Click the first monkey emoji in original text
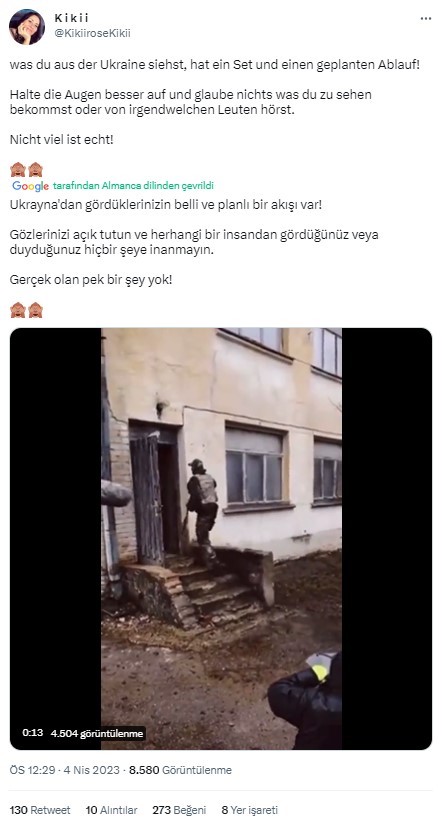The image size is (439, 819). [x=18, y=170]
